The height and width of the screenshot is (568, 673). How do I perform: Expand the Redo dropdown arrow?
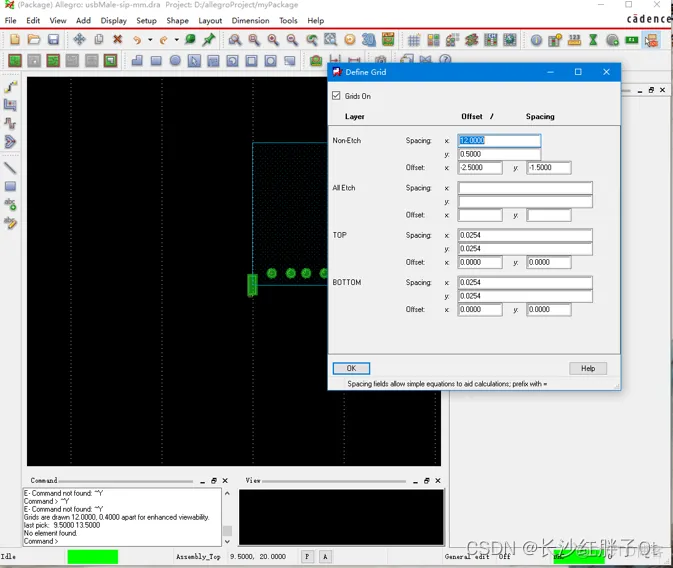176,40
